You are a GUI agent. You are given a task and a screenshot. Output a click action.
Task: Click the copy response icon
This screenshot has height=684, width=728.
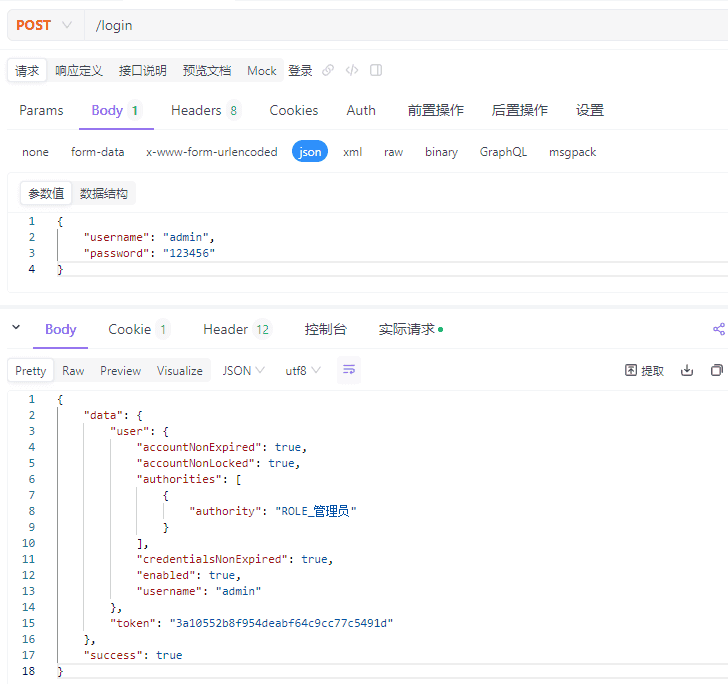point(717,370)
